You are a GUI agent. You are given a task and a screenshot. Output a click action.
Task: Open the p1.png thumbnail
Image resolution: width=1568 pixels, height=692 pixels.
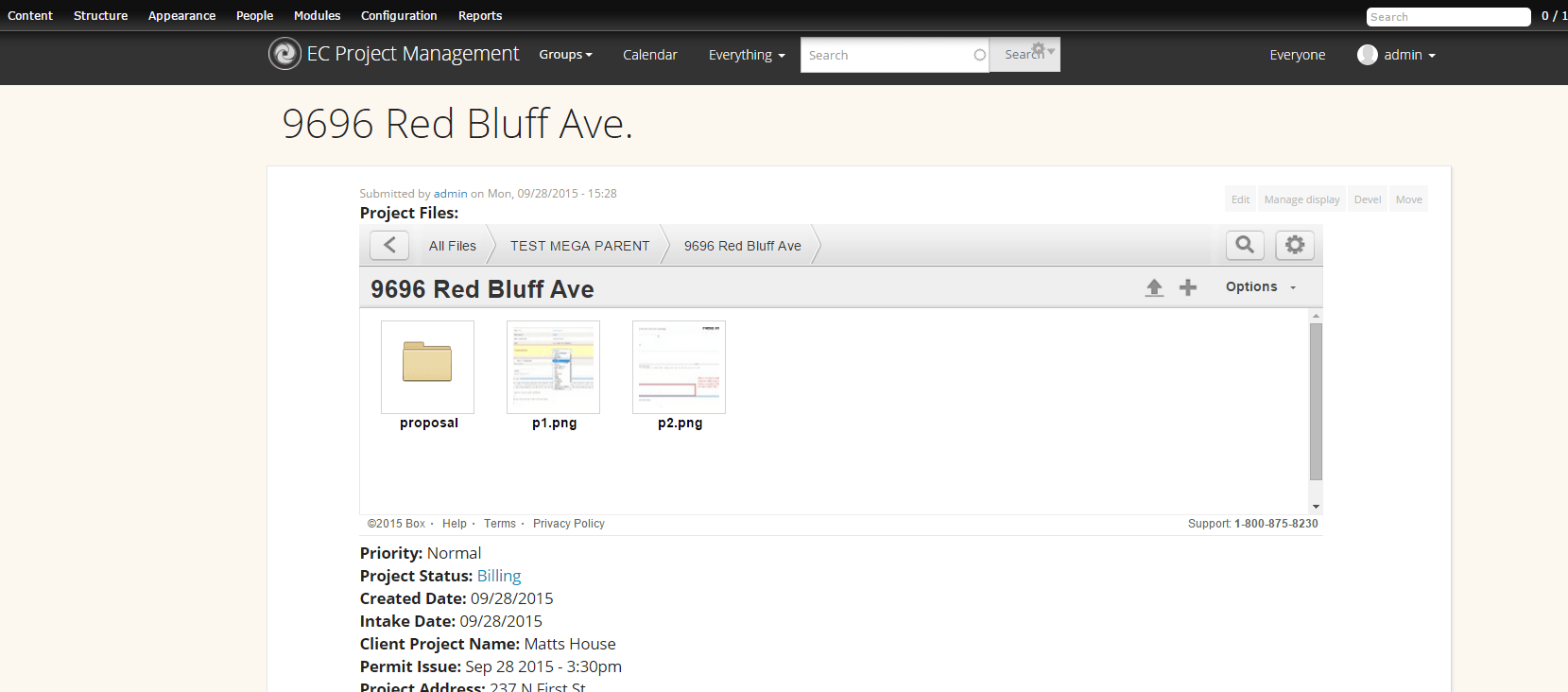(553, 367)
